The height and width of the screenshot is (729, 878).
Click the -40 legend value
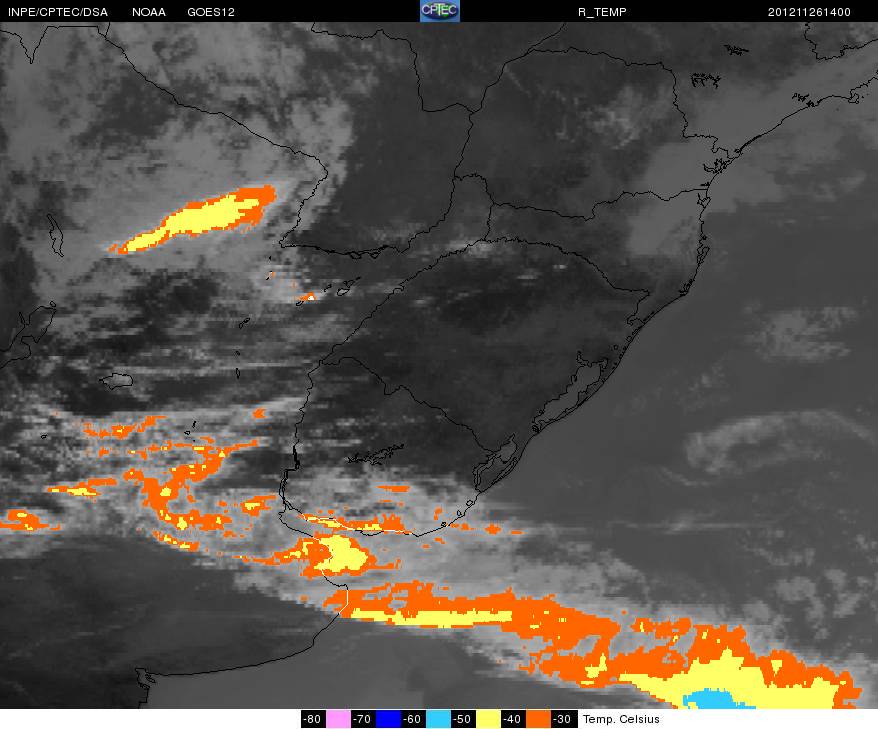tap(512, 719)
